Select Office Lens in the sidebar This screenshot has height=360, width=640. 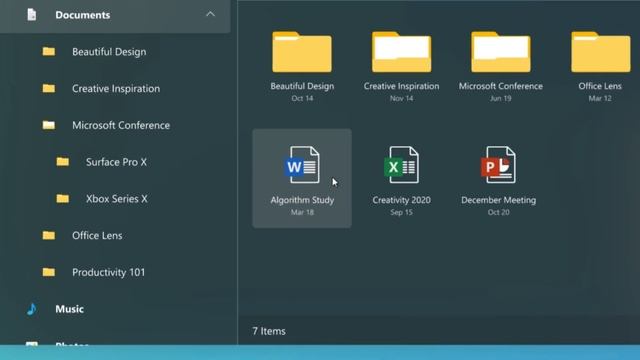point(97,236)
